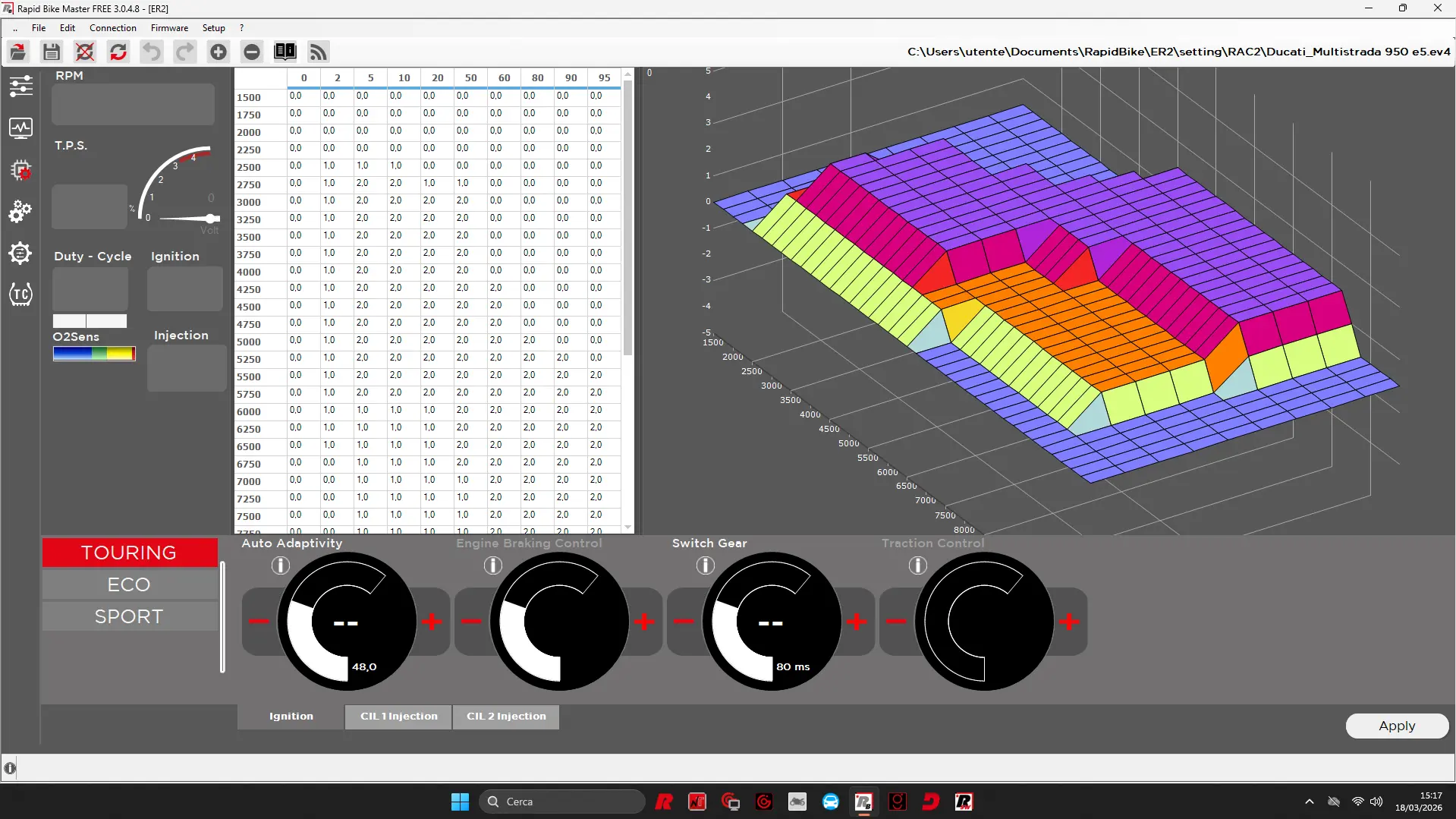
Task: Show info for Engine Braking Control
Action: pos(493,565)
